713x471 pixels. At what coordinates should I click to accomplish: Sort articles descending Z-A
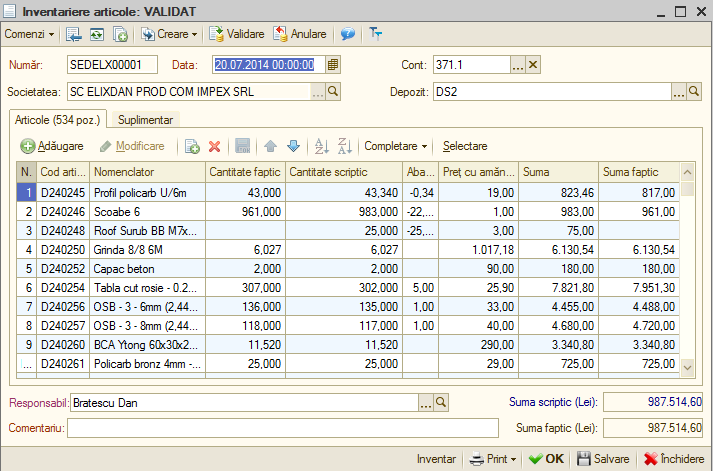pos(345,146)
